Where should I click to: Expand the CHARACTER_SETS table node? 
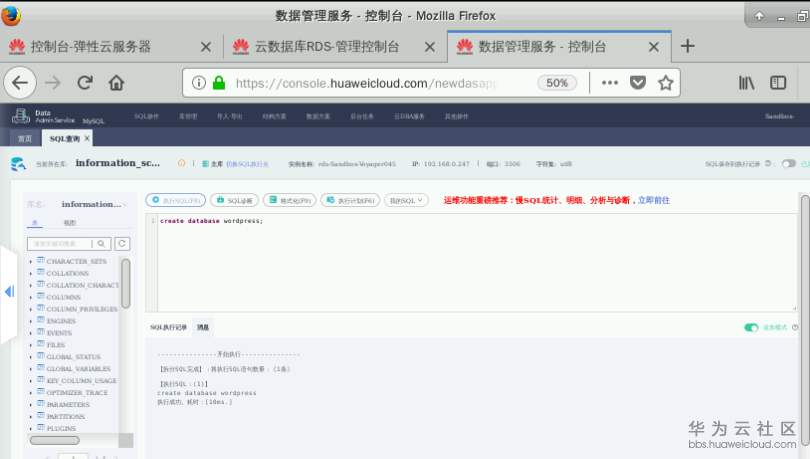click(31, 261)
